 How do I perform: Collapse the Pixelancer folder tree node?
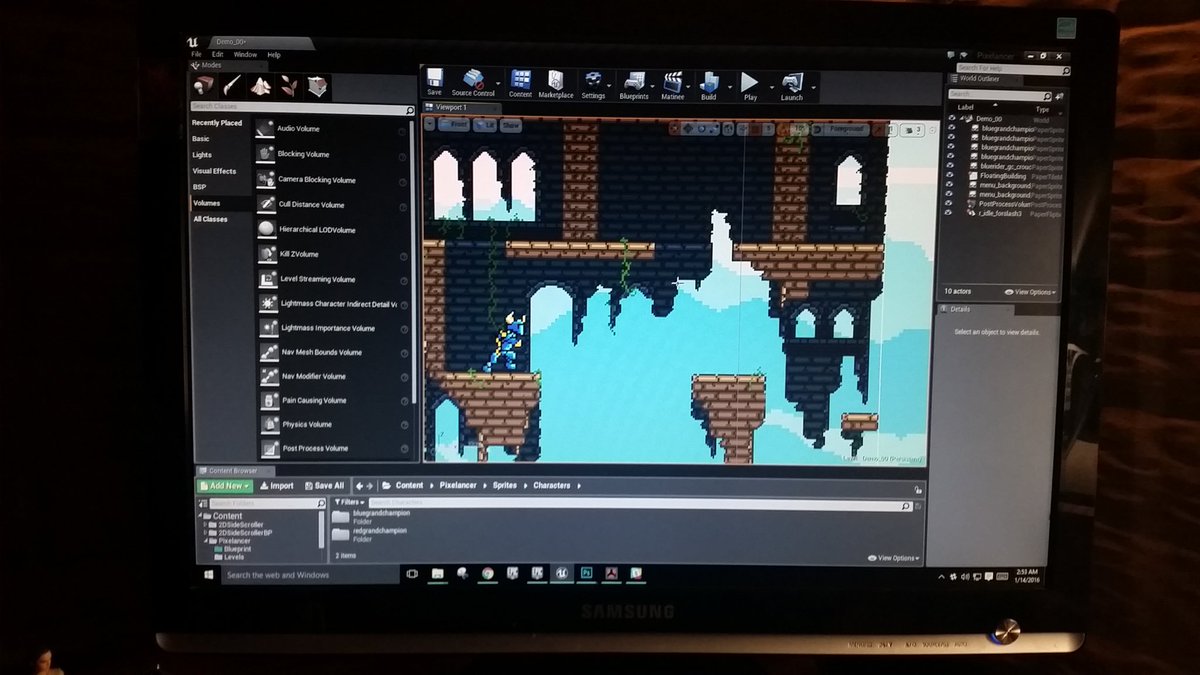205,541
